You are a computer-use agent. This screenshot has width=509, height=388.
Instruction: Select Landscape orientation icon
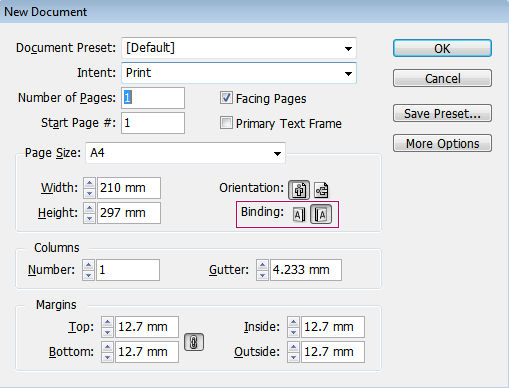321,190
